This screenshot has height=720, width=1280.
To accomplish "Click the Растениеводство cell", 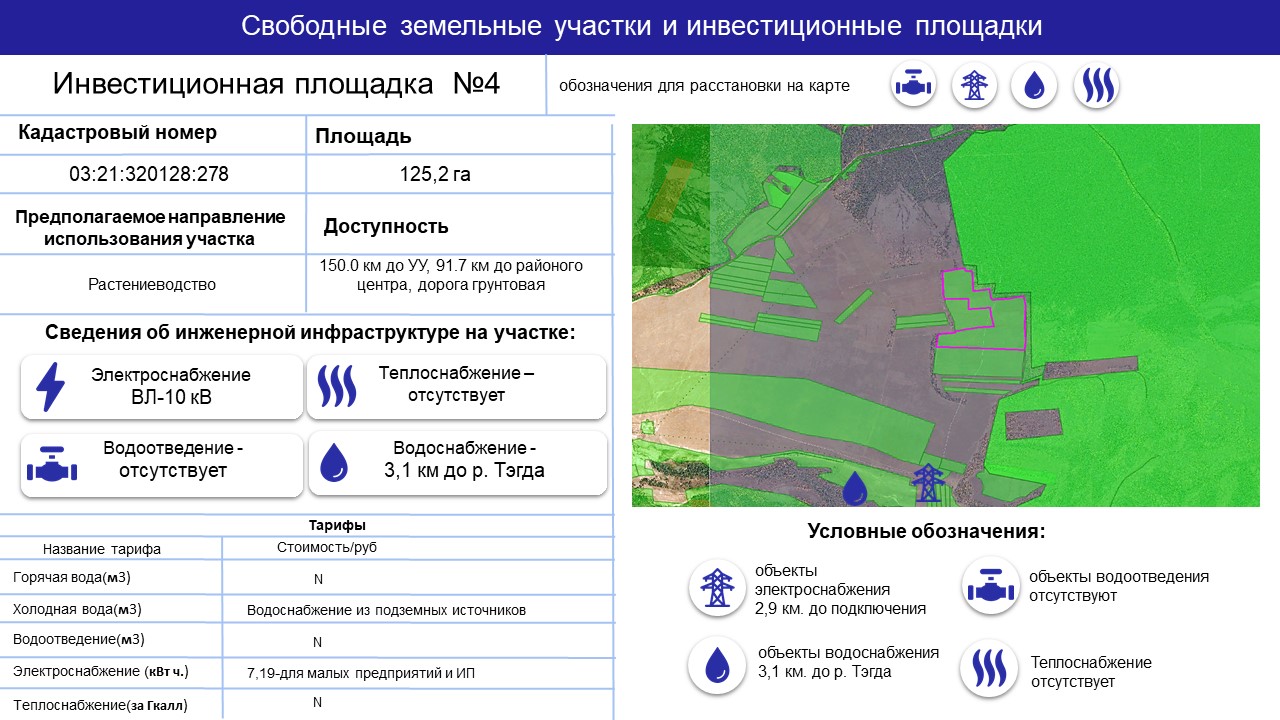I will pyautogui.click(x=152, y=284).
